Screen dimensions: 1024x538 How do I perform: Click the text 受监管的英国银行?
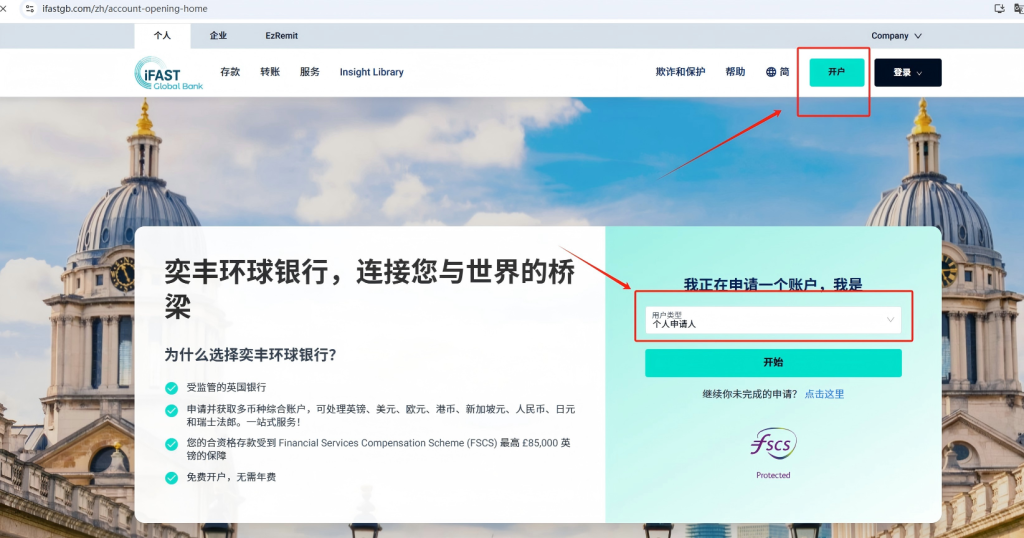tap(227, 387)
